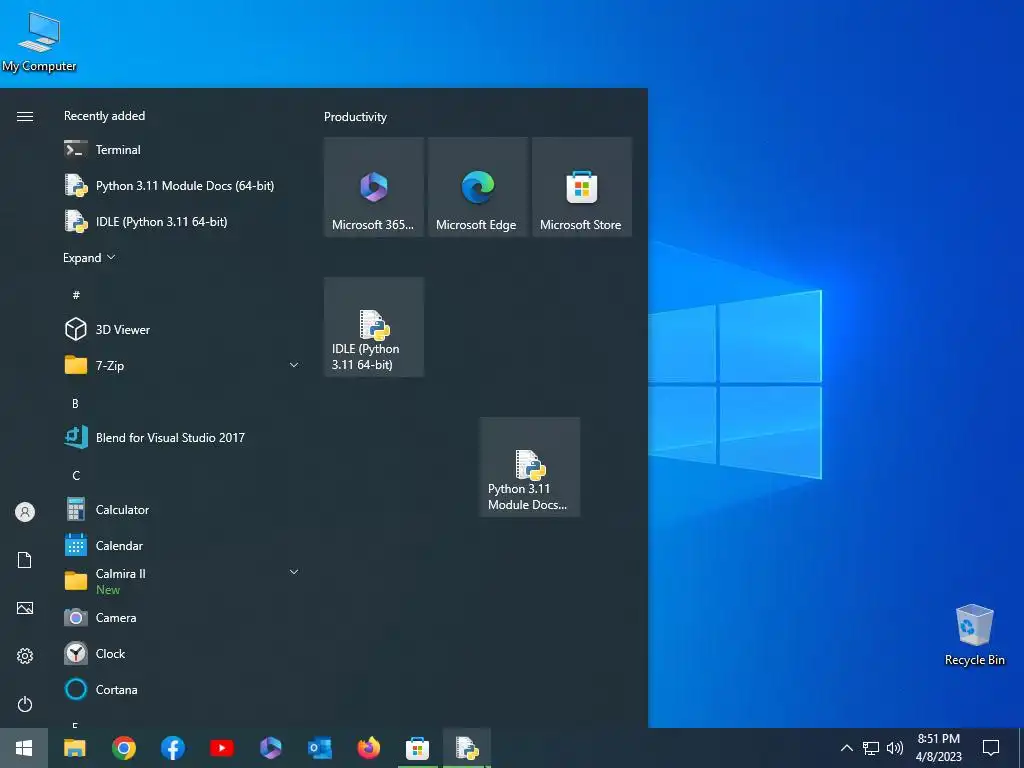Jump via the C letter header
Viewport: 1024px width, 768px height.
[x=76, y=475]
